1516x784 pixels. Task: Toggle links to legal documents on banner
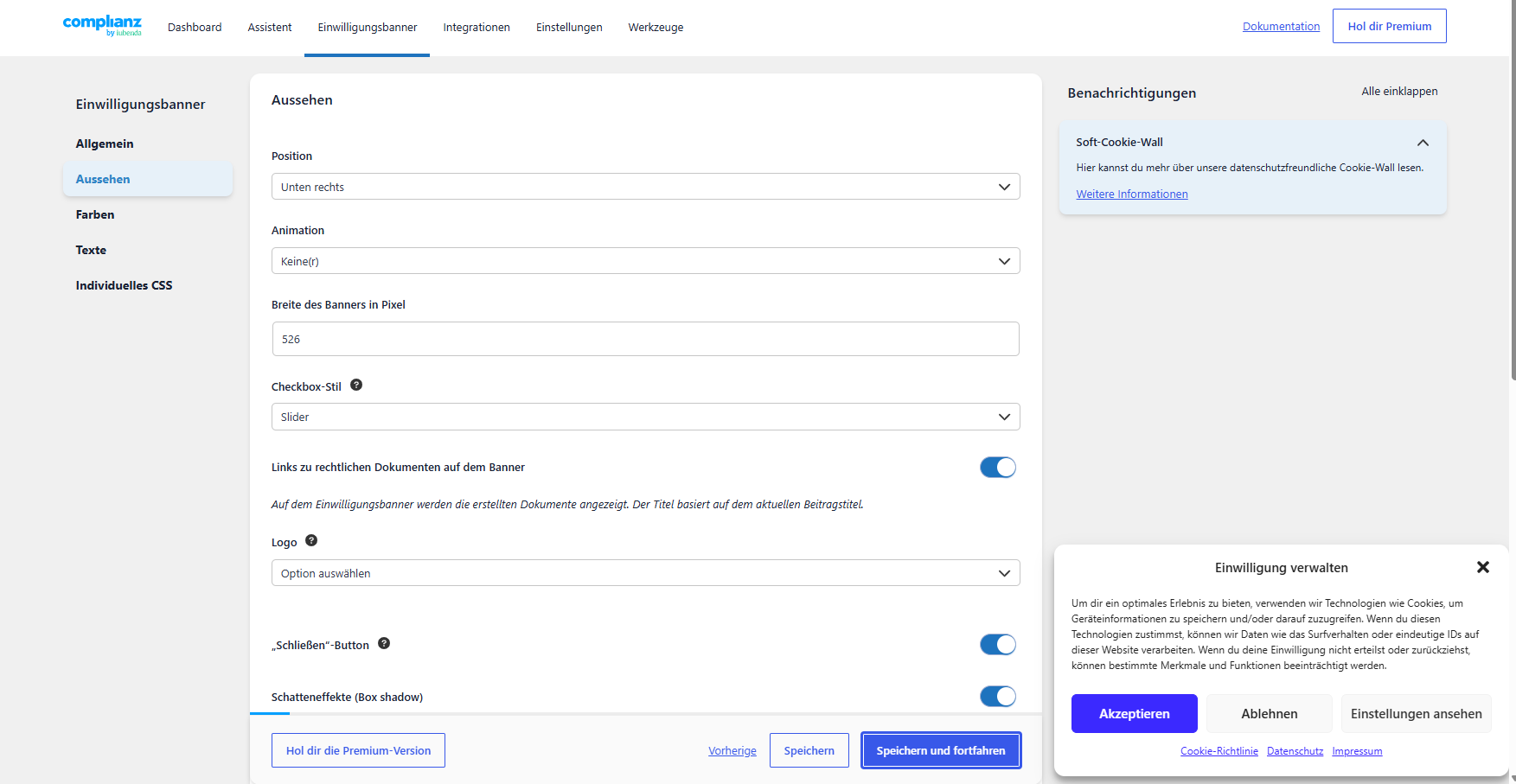[998, 468]
